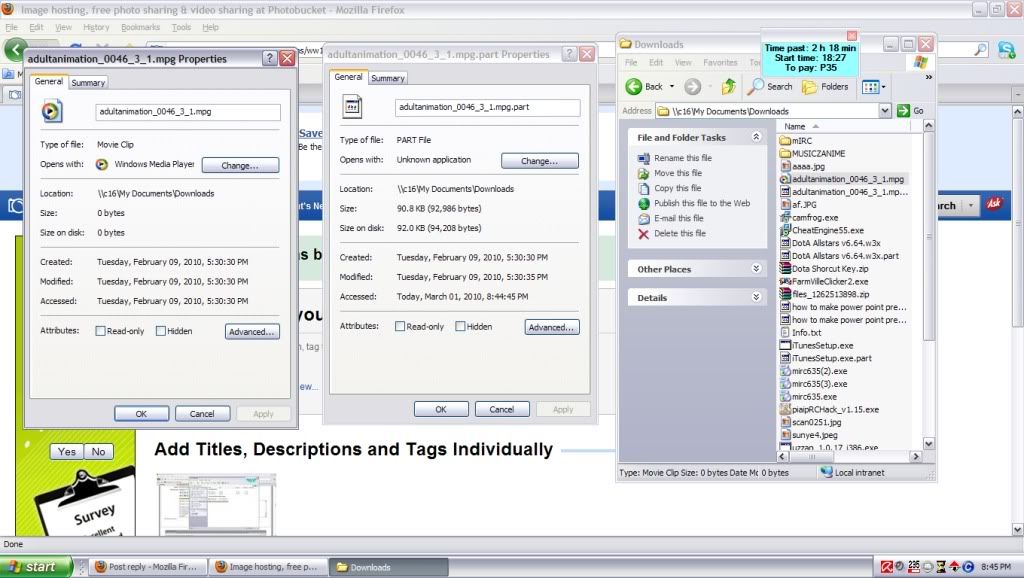Collapse the File and Folder Tasks section
This screenshot has width=1024, height=578.
(x=756, y=137)
